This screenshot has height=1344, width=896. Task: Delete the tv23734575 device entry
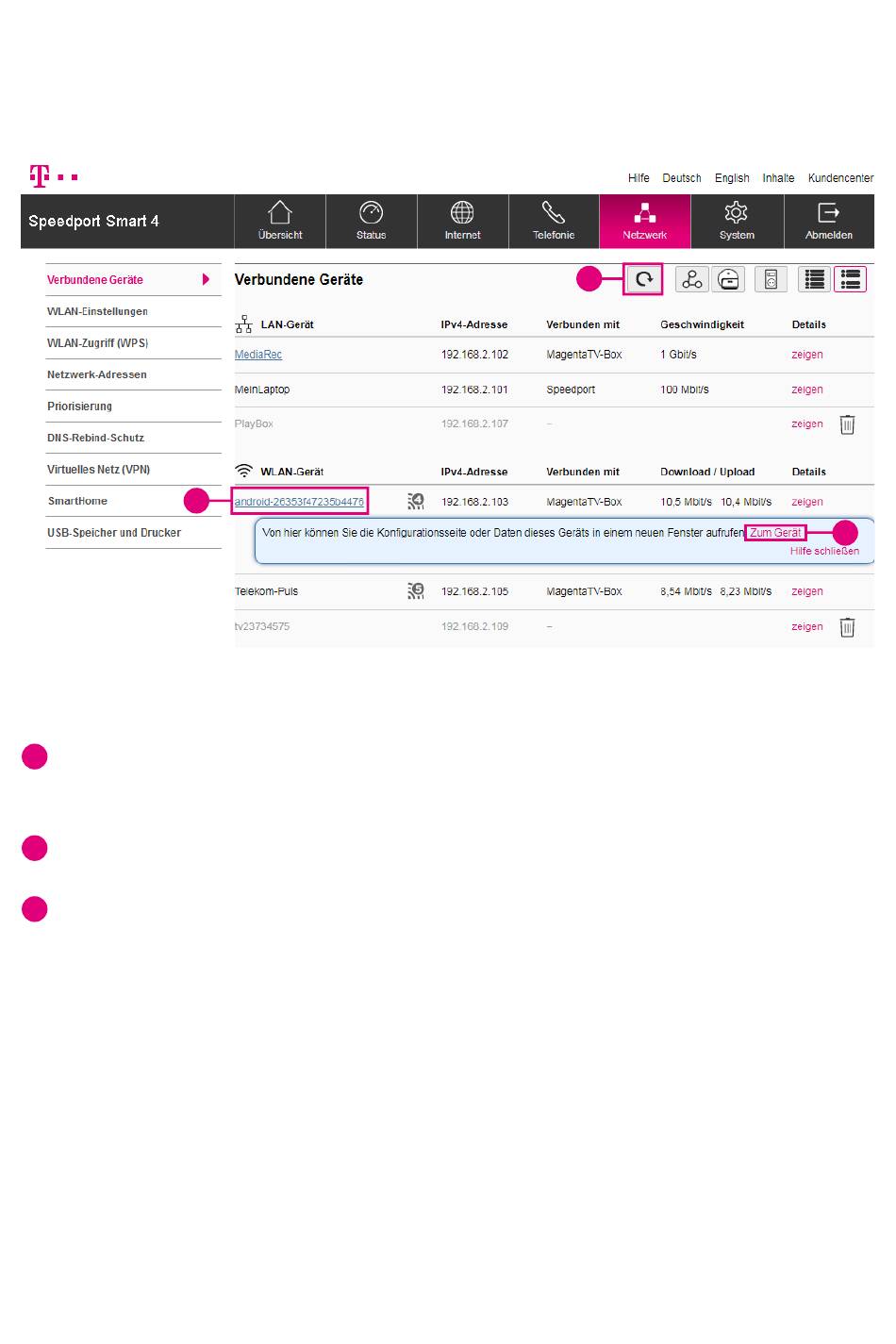[x=848, y=627]
